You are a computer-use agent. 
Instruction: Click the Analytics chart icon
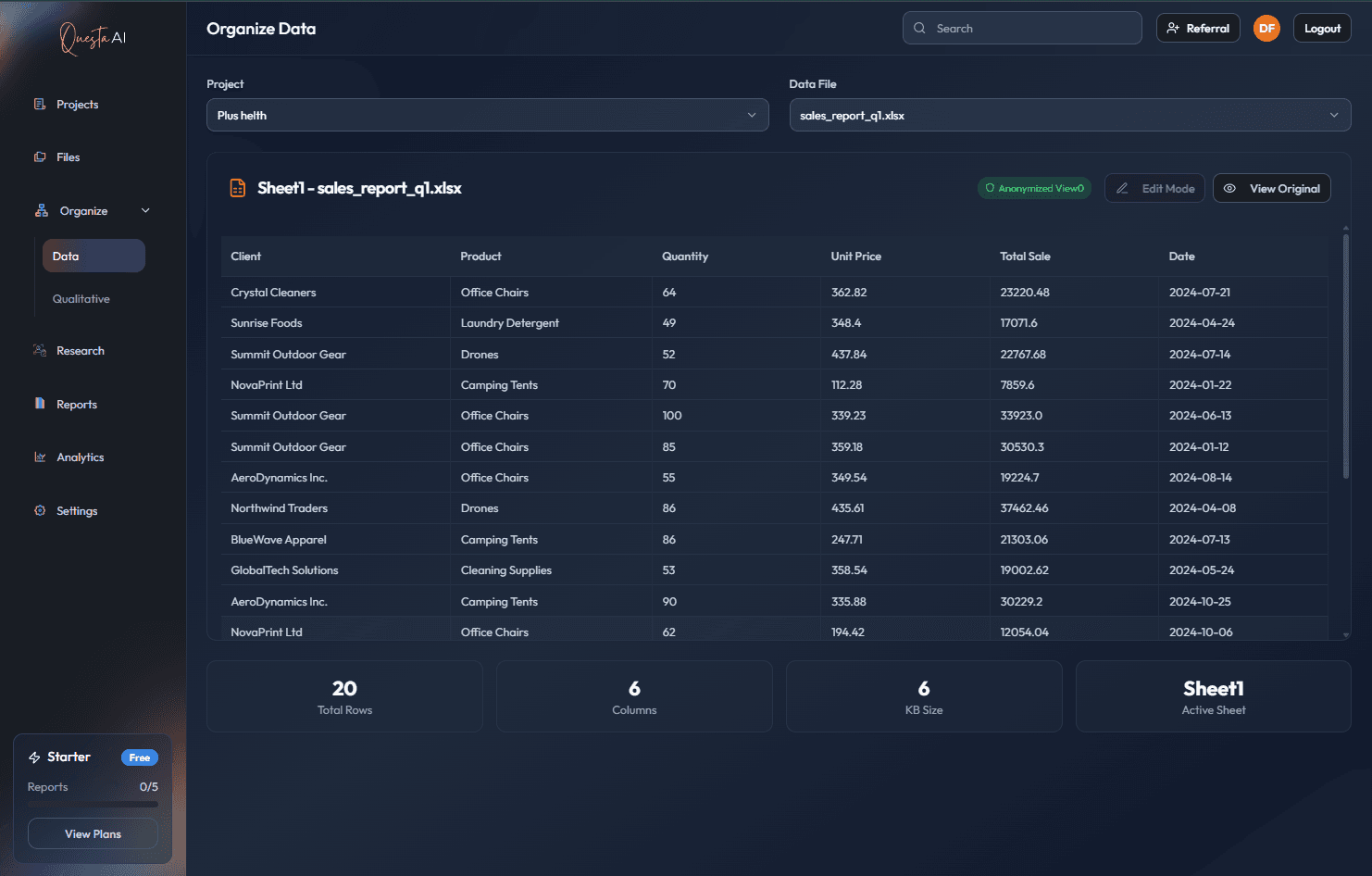click(x=40, y=457)
